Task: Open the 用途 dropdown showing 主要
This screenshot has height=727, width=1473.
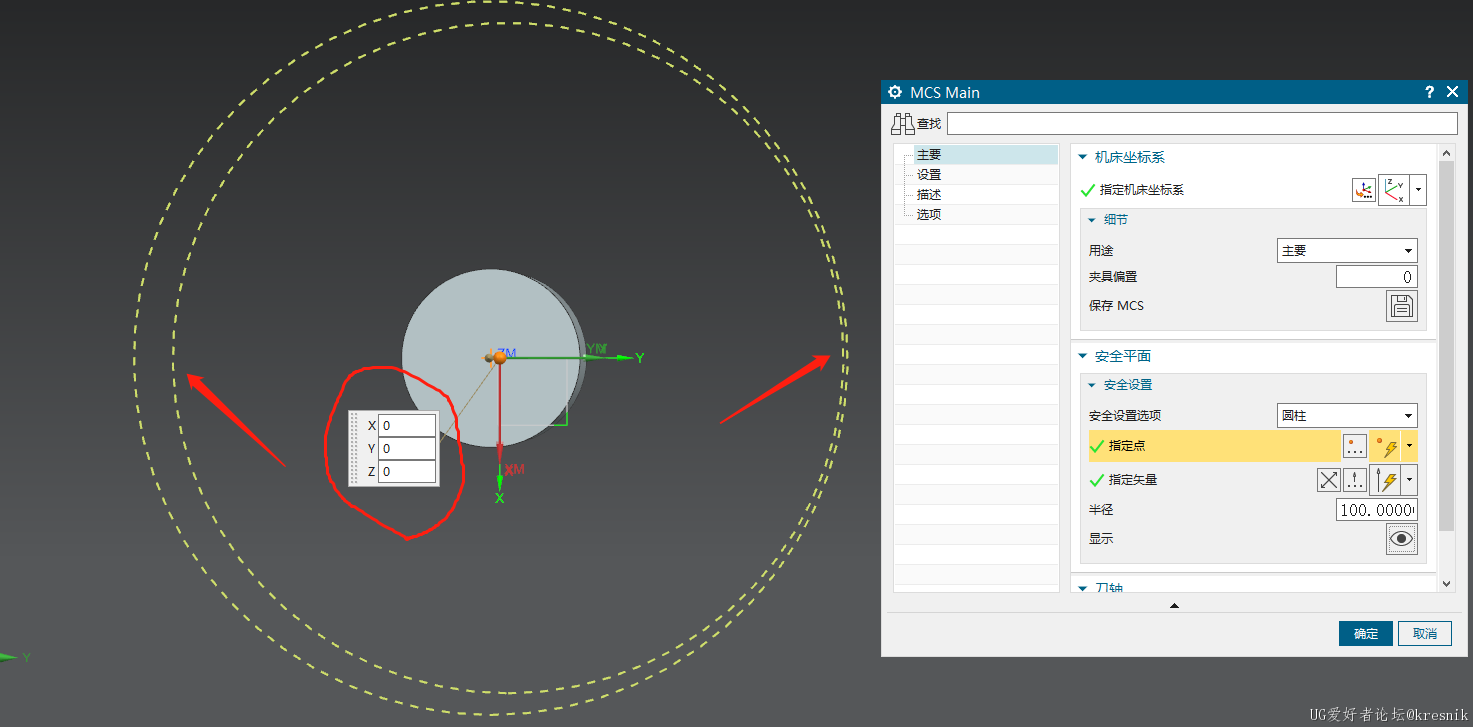Action: point(1347,251)
